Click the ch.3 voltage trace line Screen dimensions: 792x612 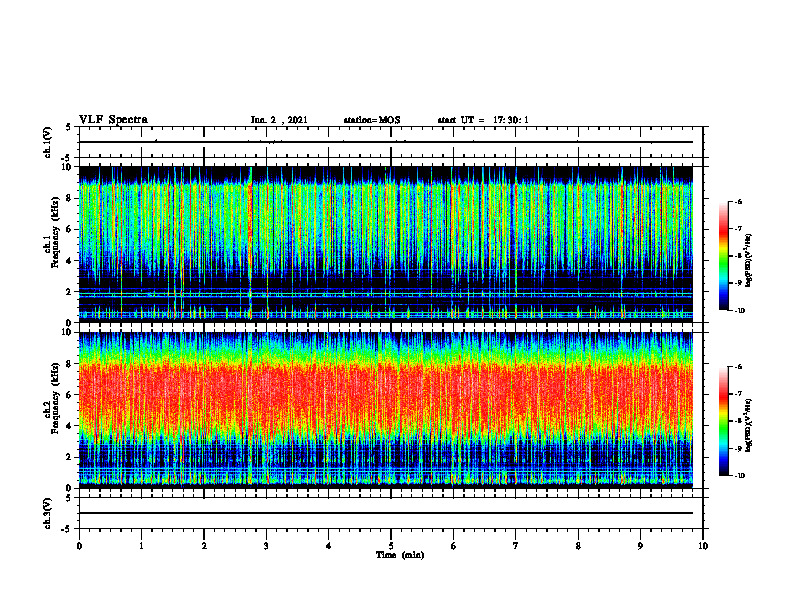coord(385,513)
